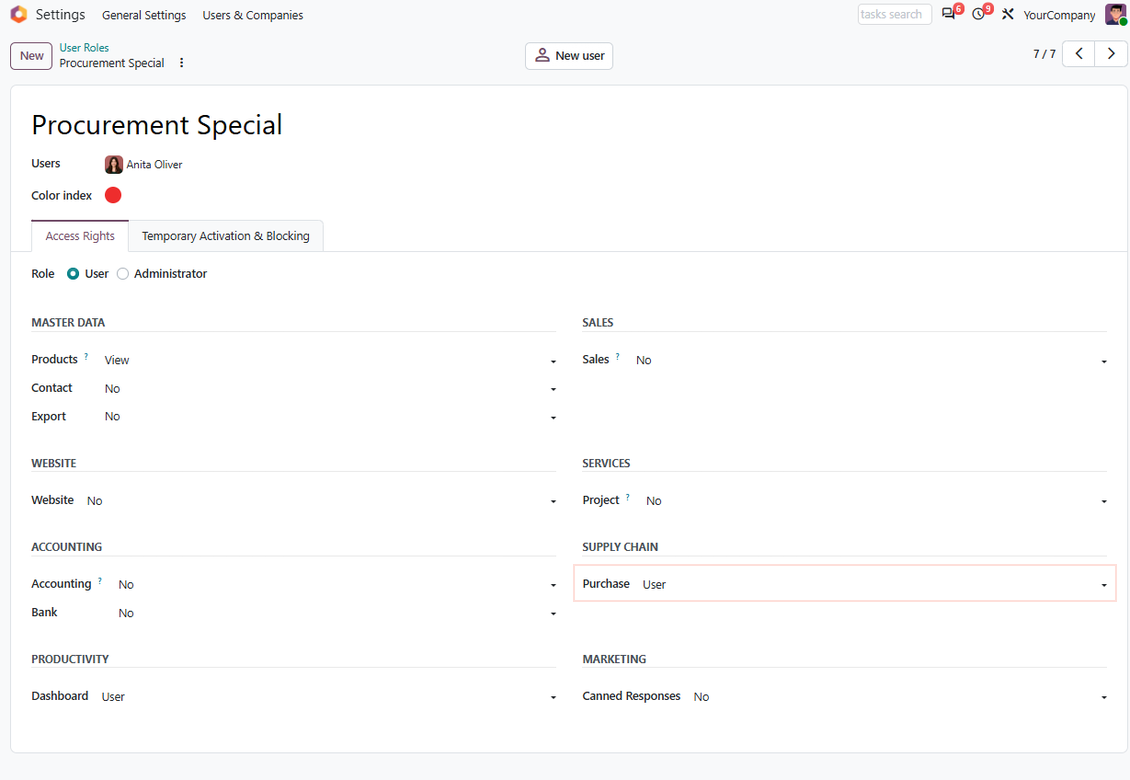1130x780 pixels.
Task: Click the WEBSITE section heading
Action: (53, 463)
